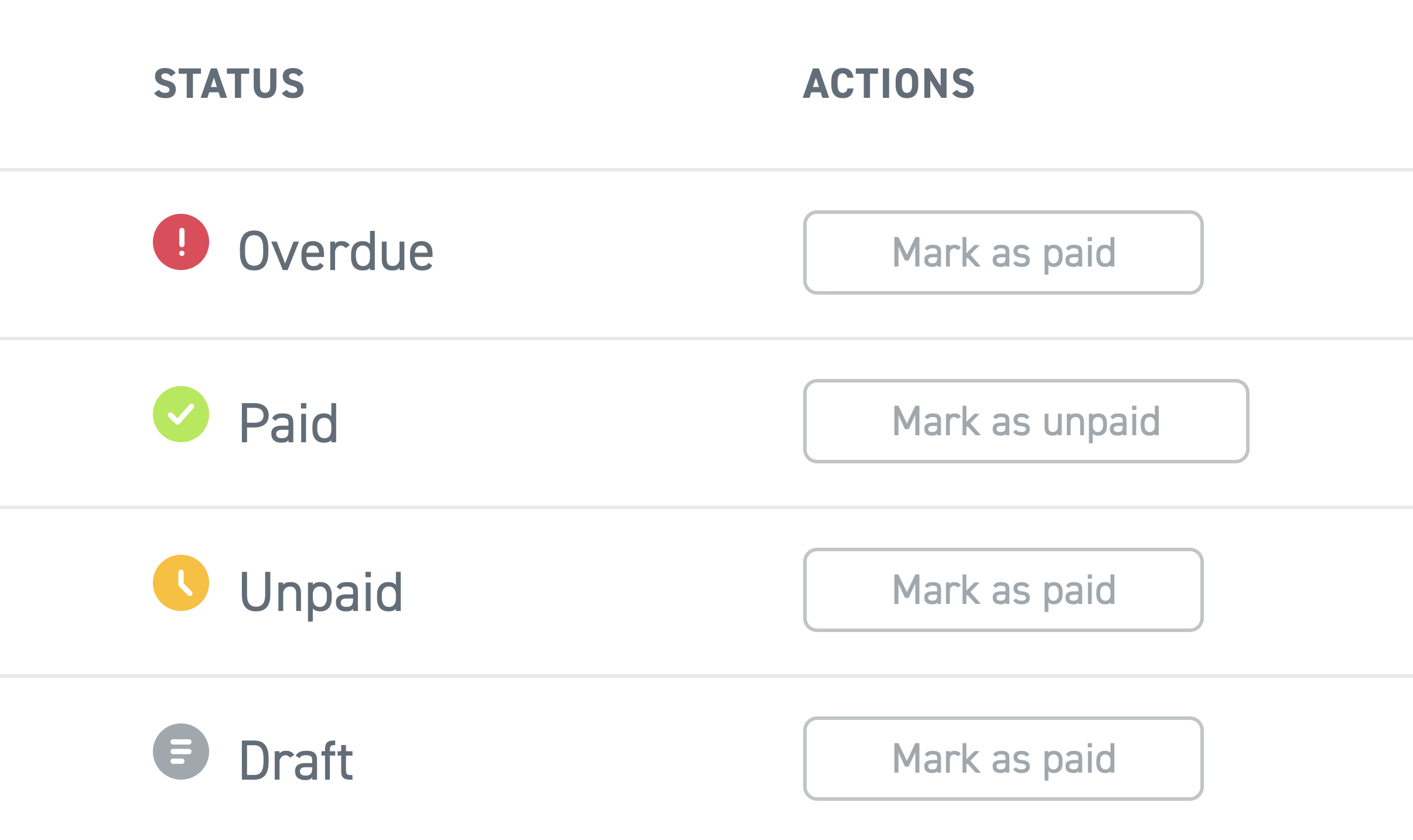The width and height of the screenshot is (1413, 840).
Task: Click Mark as unpaid for Paid row
Action: coord(1026,421)
